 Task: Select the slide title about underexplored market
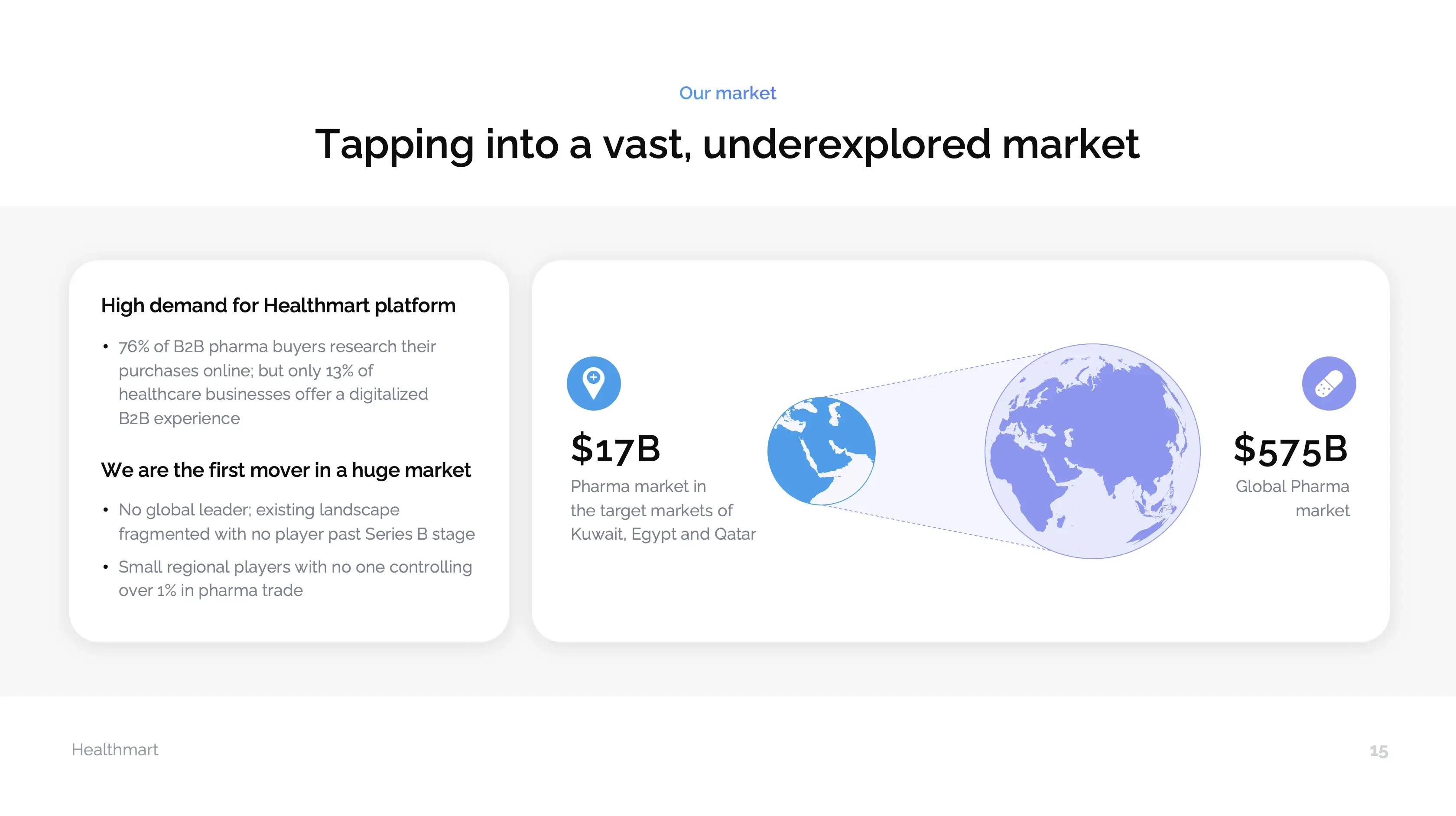728,144
